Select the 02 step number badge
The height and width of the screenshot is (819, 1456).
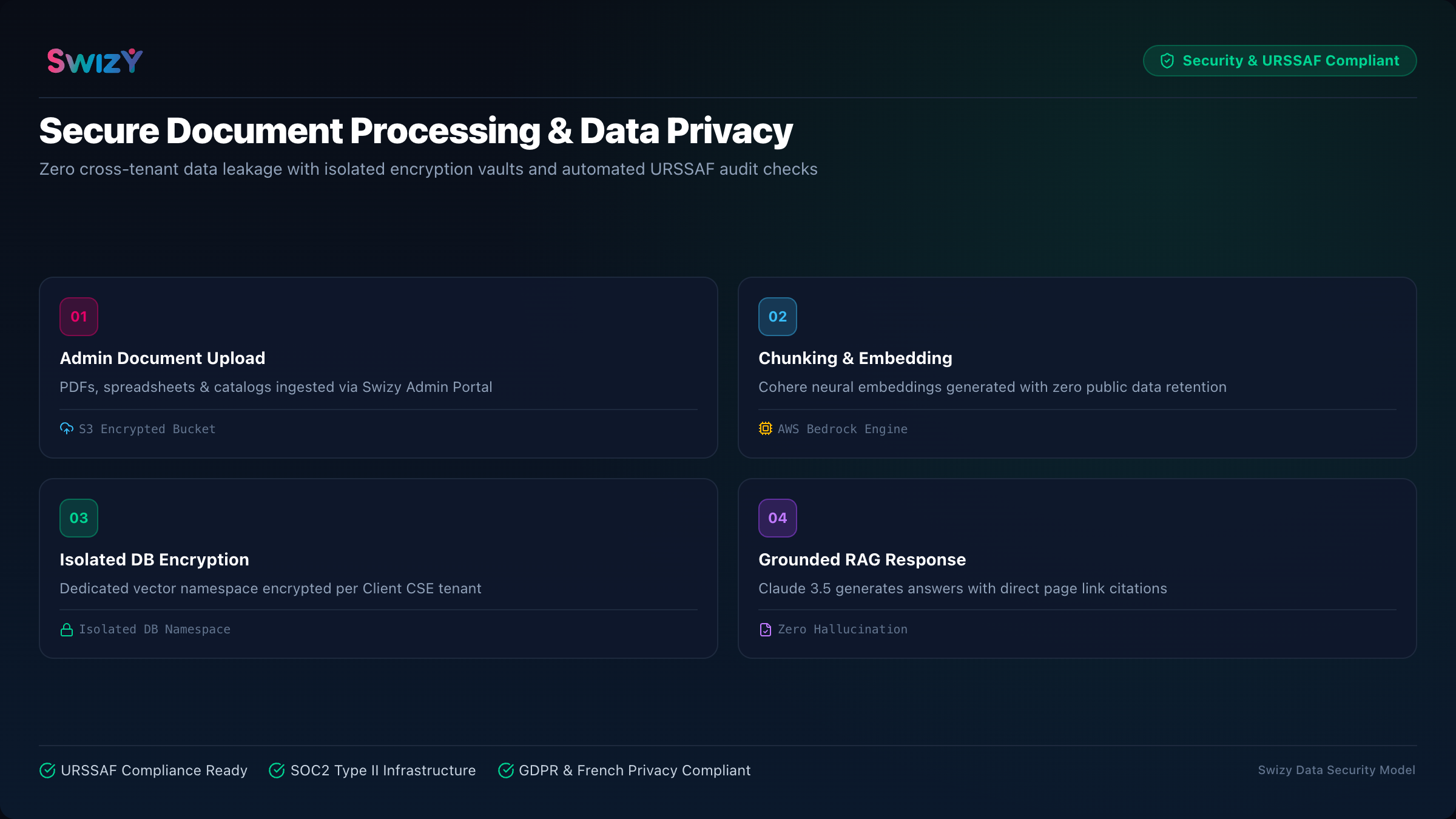click(778, 317)
